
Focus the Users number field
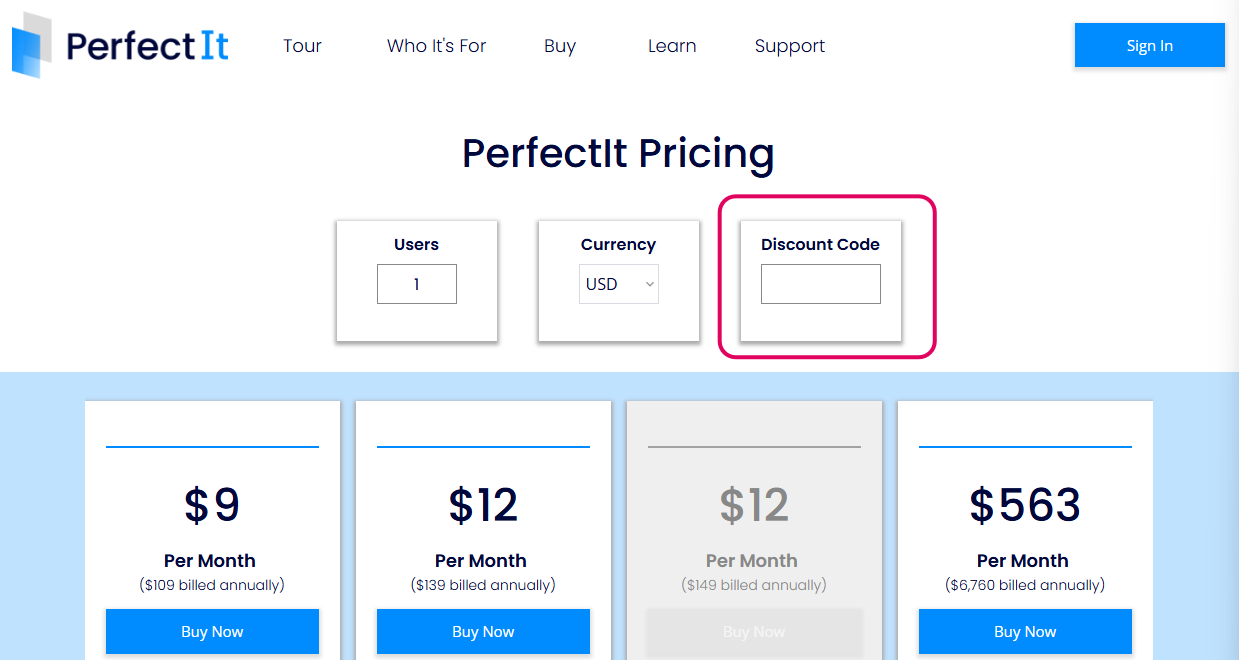[x=416, y=284]
